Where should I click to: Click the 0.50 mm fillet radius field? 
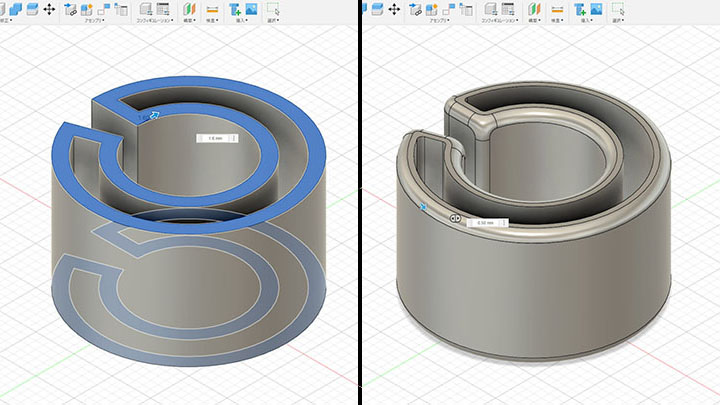coord(485,220)
